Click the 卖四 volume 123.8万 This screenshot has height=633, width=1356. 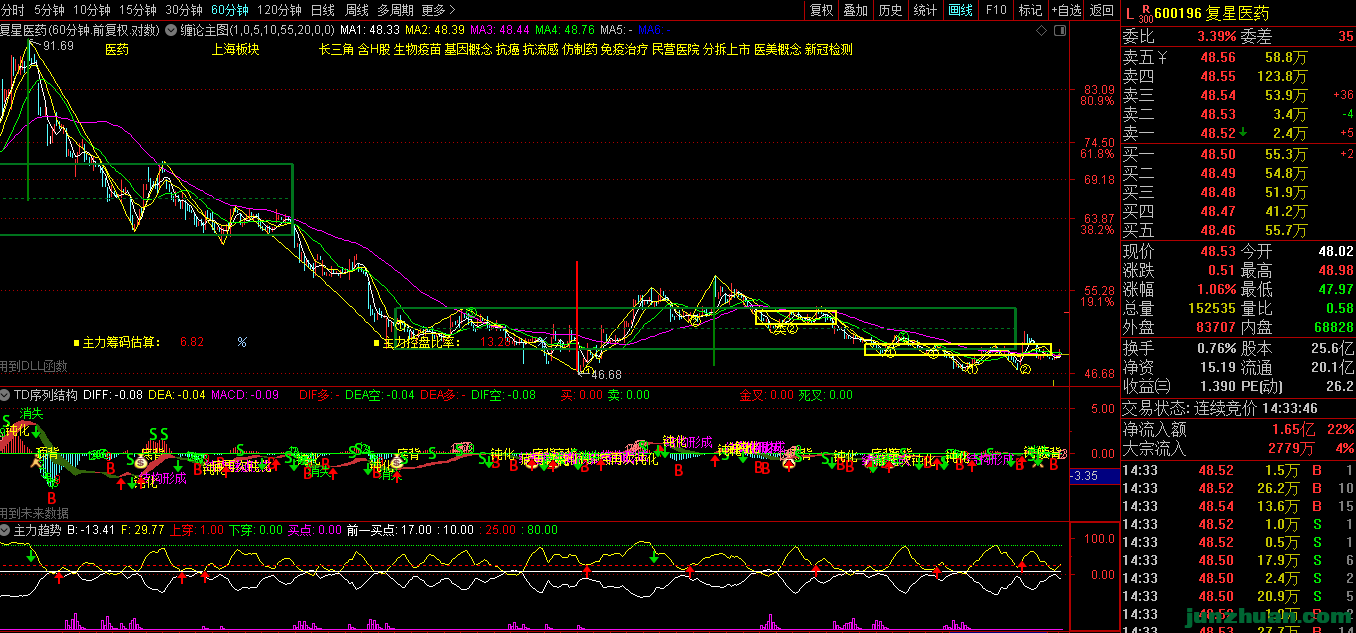[x=1282, y=77]
